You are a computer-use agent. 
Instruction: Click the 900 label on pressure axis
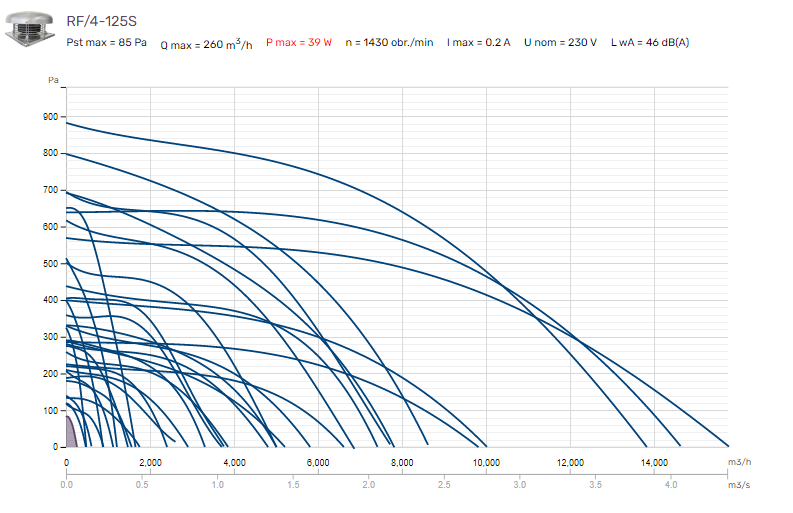(x=51, y=117)
